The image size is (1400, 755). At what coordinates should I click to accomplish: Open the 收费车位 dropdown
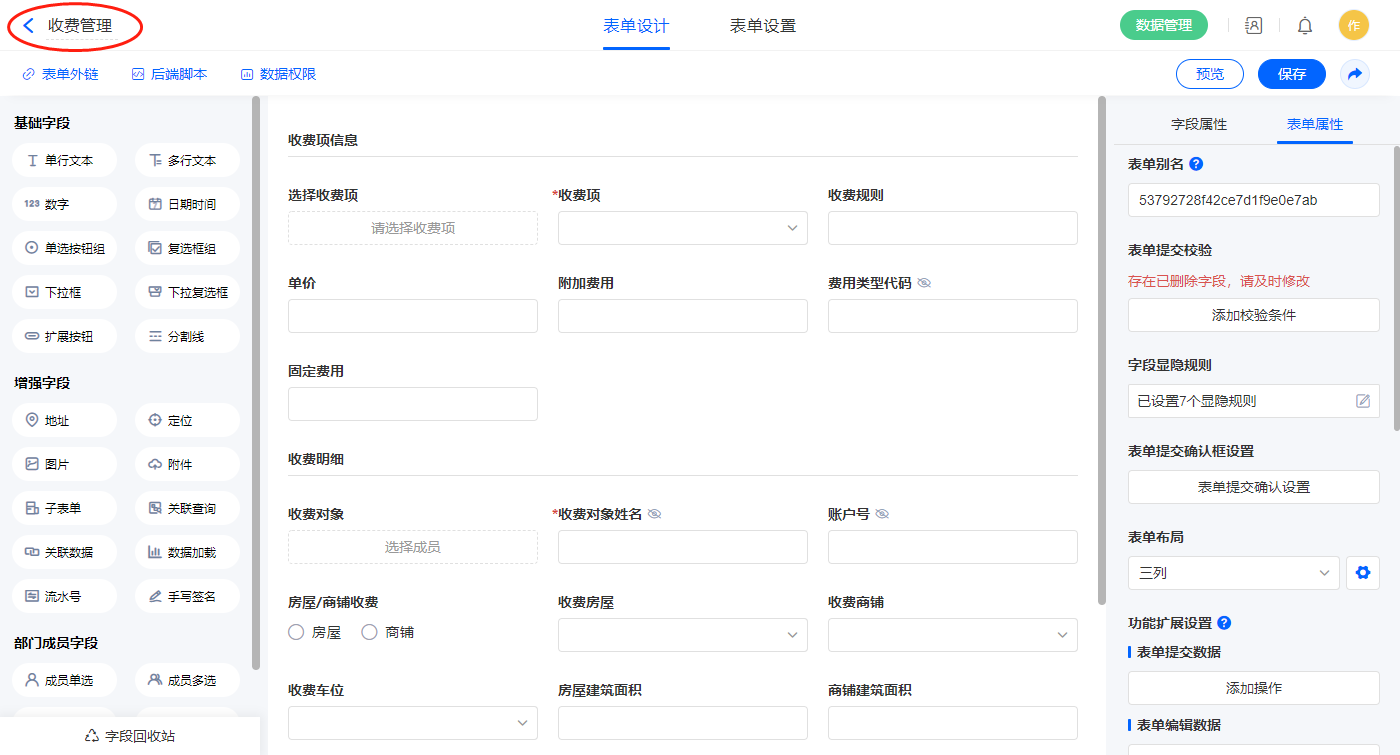413,723
